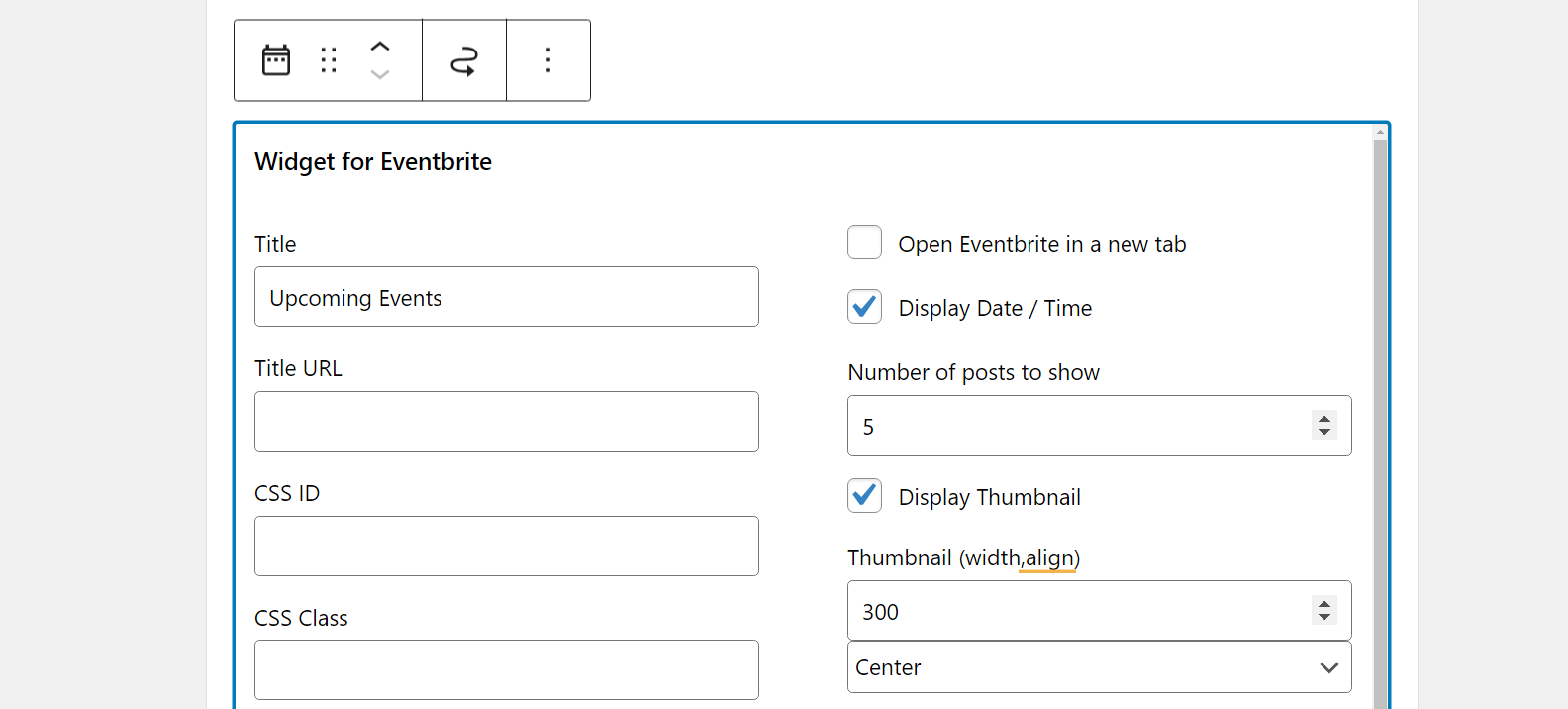Enable Open Eventbrite in a new tab
This screenshot has height=709, width=1568.
864,243
